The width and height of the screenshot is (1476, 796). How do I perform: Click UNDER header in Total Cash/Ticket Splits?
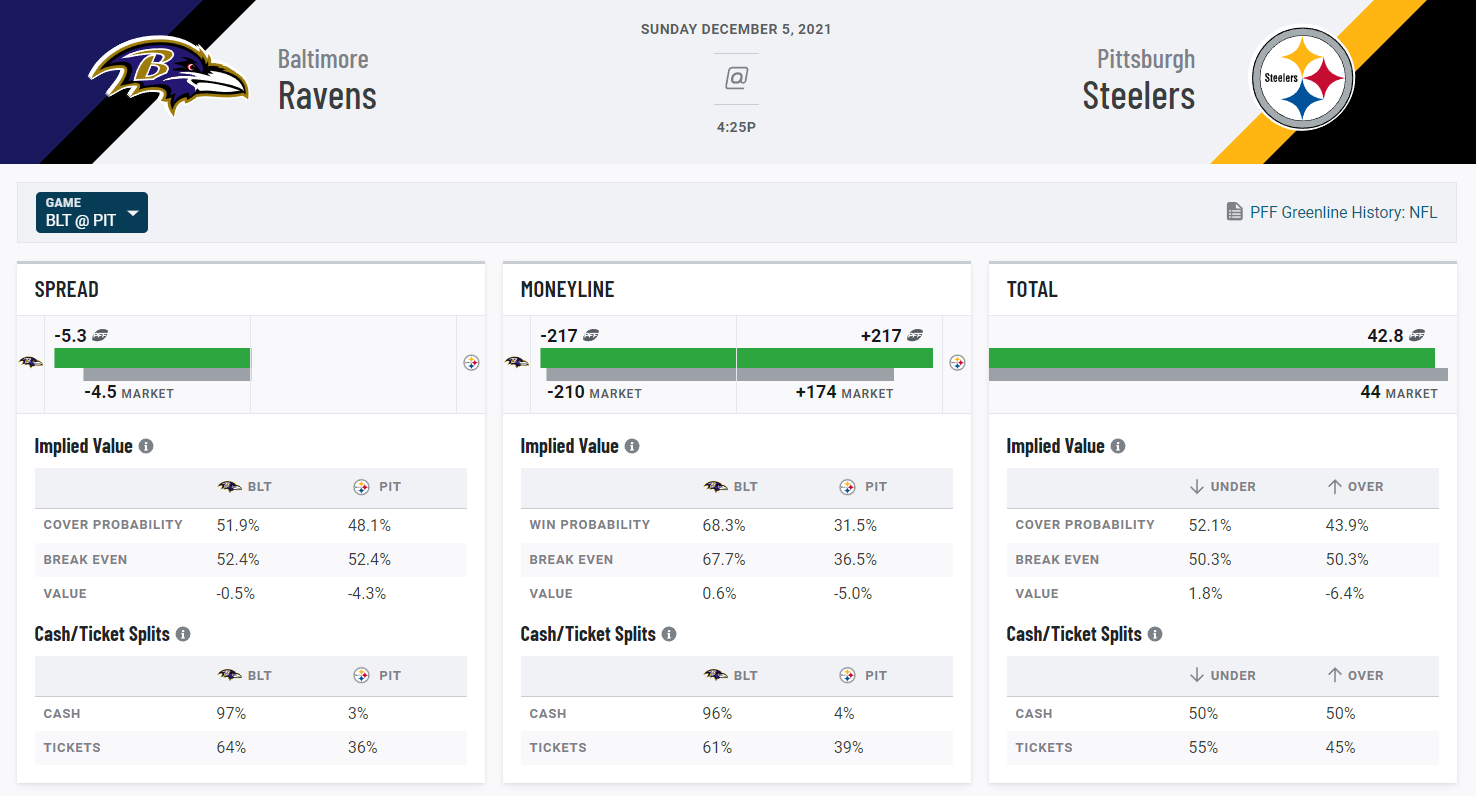click(x=1222, y=675)
